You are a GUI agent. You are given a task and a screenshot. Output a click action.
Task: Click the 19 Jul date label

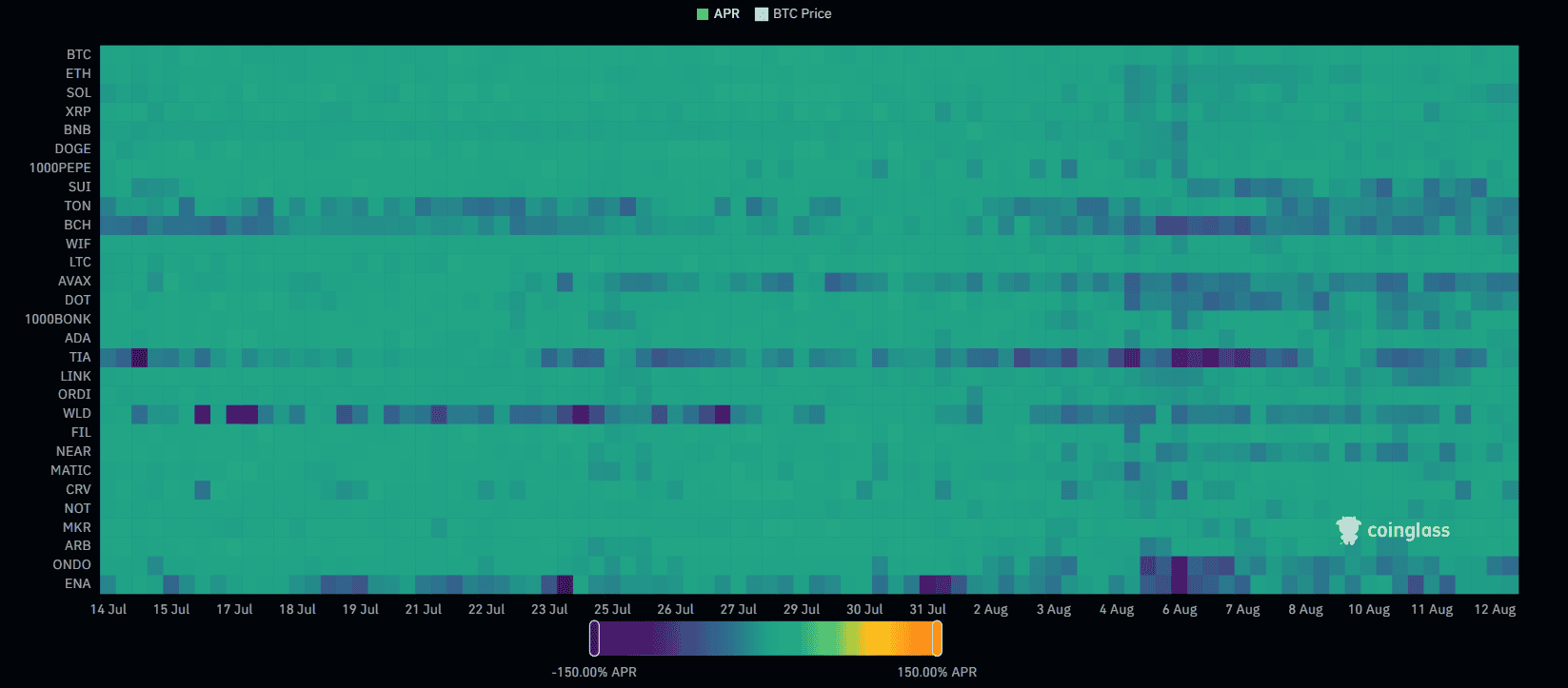361,609
